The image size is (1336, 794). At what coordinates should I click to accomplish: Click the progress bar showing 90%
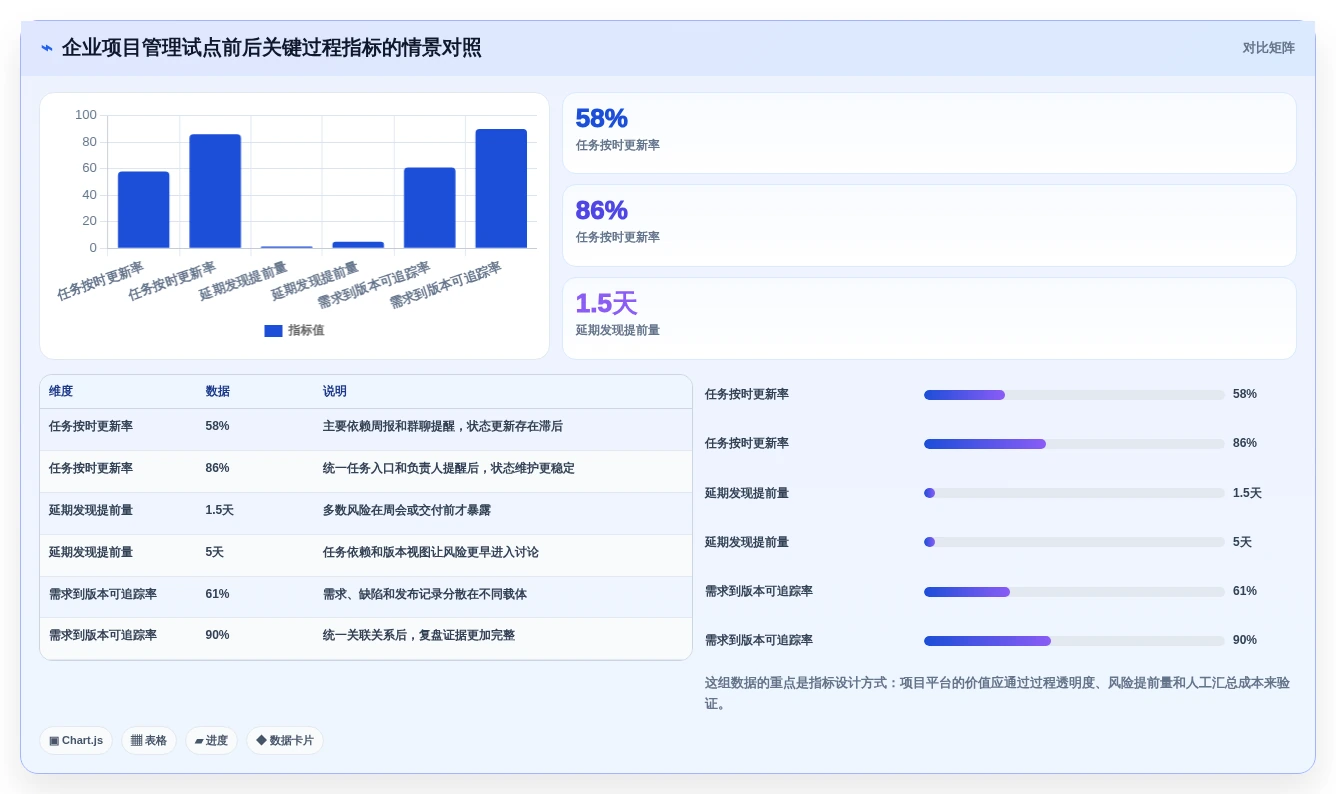(1074, 641)
